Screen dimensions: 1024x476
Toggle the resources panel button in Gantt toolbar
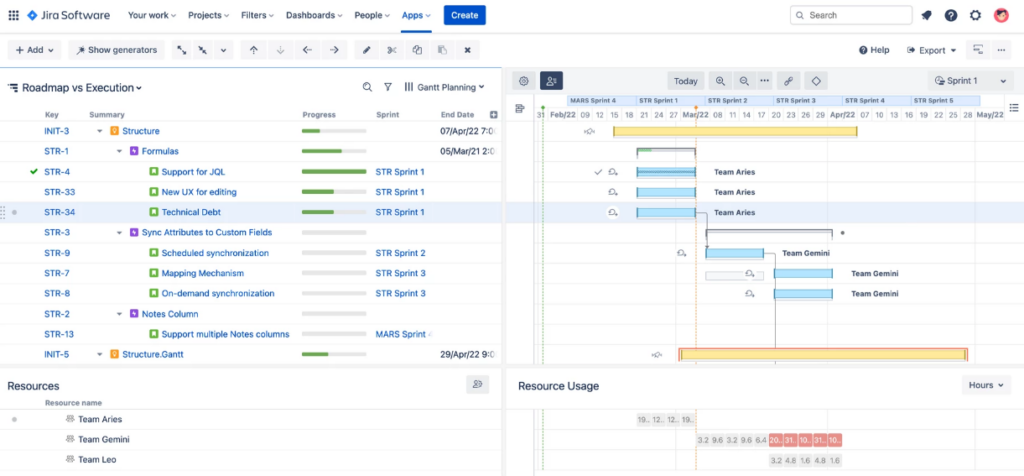click(551, 81)
